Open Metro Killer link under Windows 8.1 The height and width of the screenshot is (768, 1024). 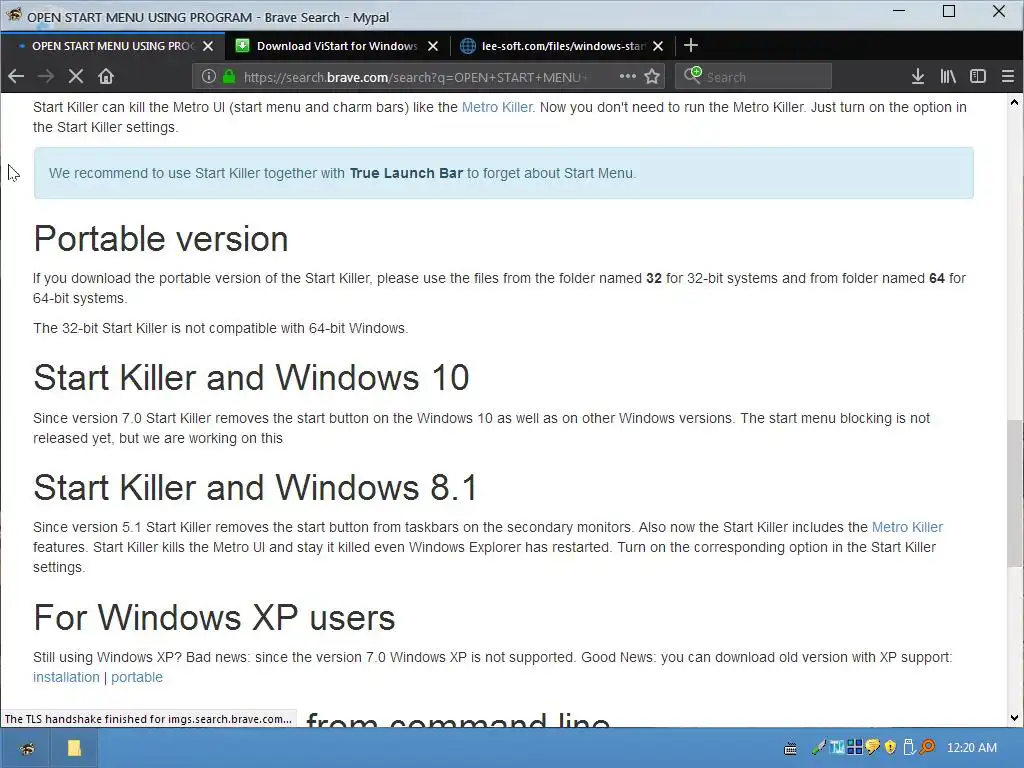tap(907, 527)
